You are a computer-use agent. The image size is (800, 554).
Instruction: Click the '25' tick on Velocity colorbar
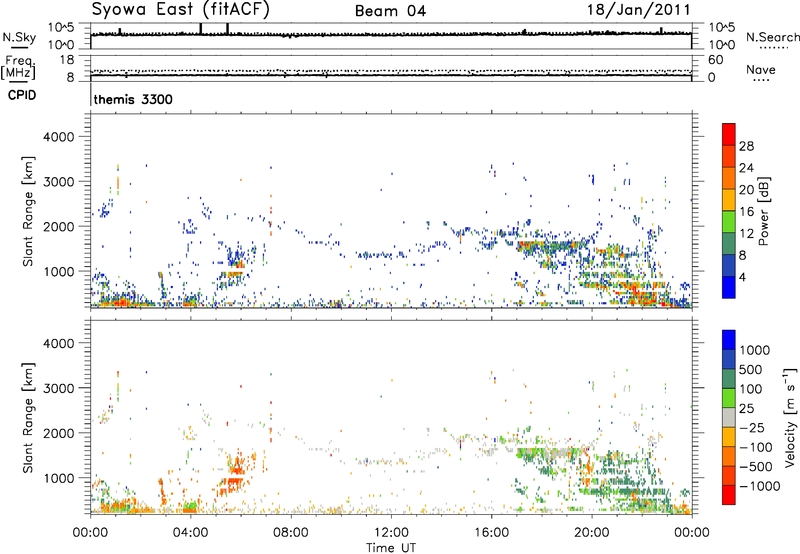pyautogui.click(x=746, y=408)
